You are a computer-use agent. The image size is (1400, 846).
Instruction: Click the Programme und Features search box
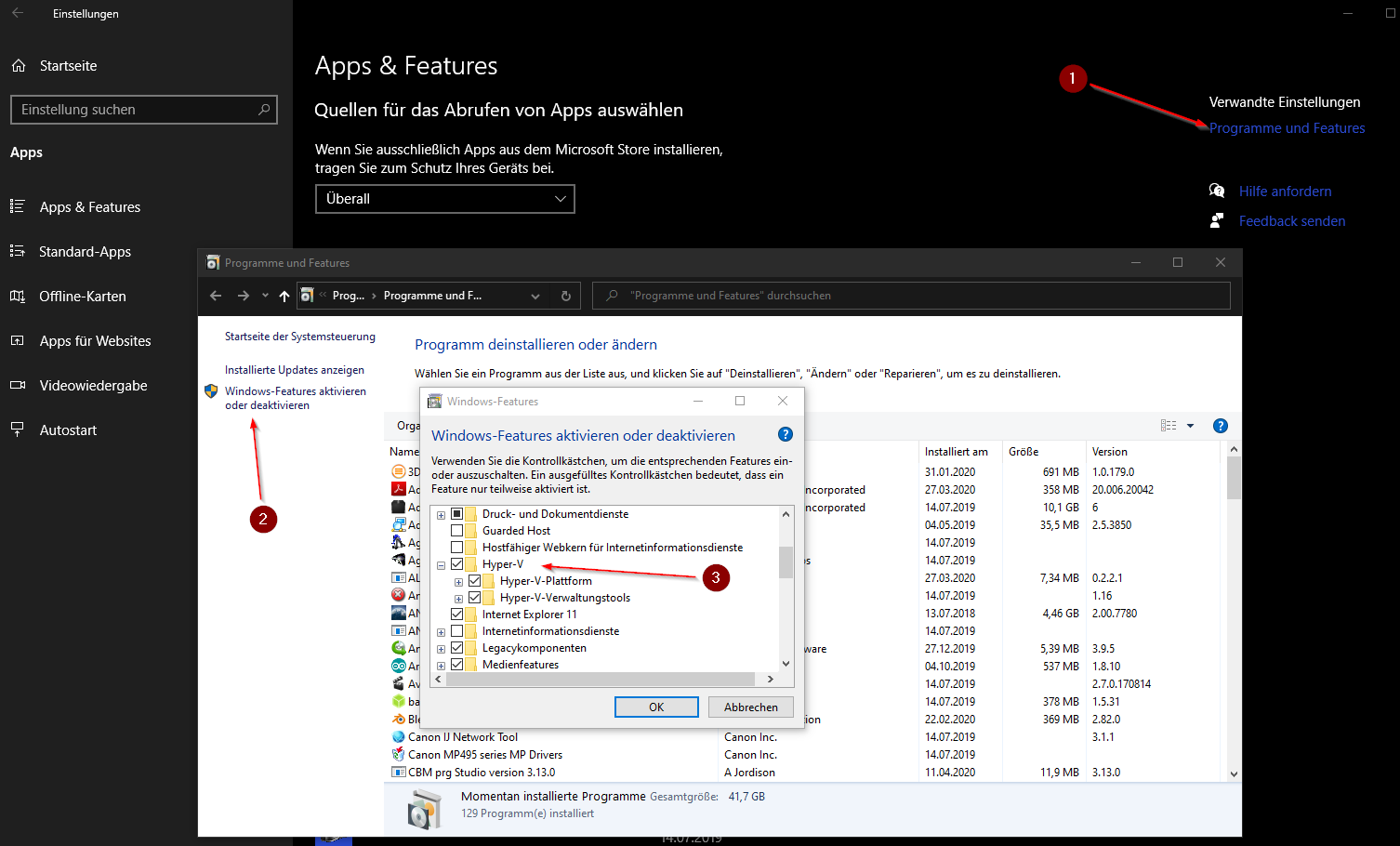[x=911, y=296]
